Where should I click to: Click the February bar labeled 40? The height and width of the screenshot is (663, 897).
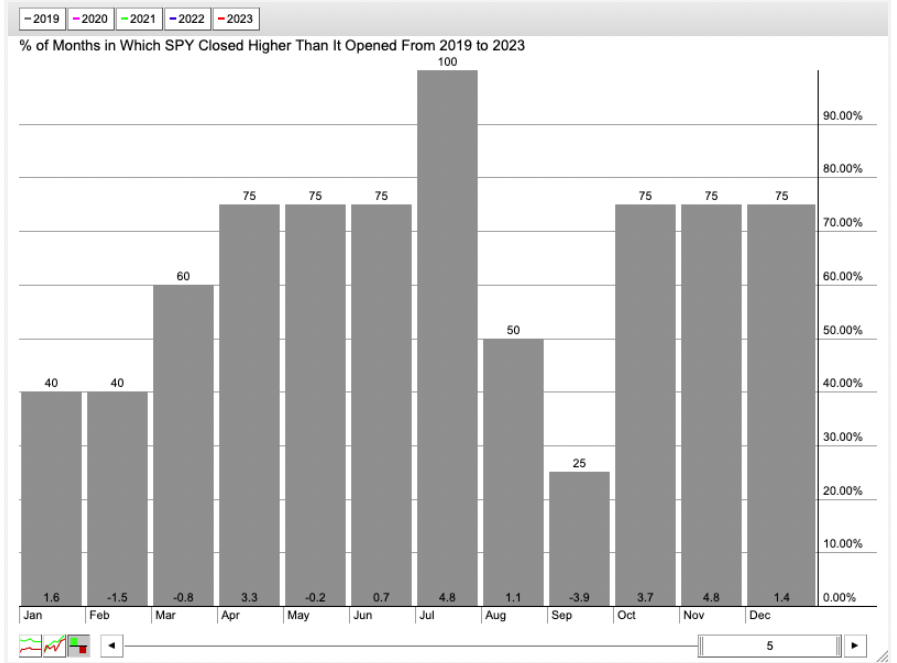click(x=117, y=498)
